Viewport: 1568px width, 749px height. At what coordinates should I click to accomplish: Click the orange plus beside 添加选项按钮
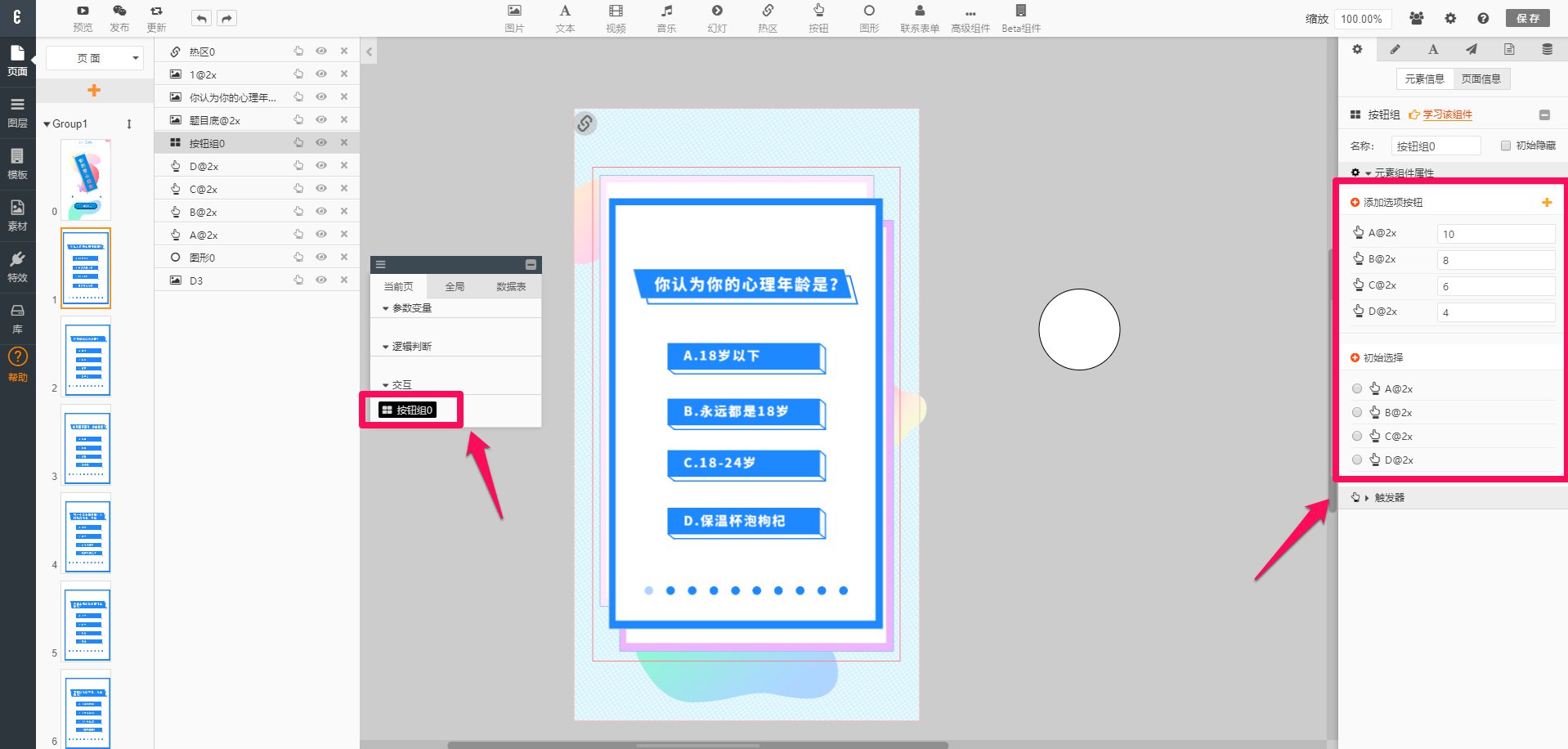pos(1547,202)
